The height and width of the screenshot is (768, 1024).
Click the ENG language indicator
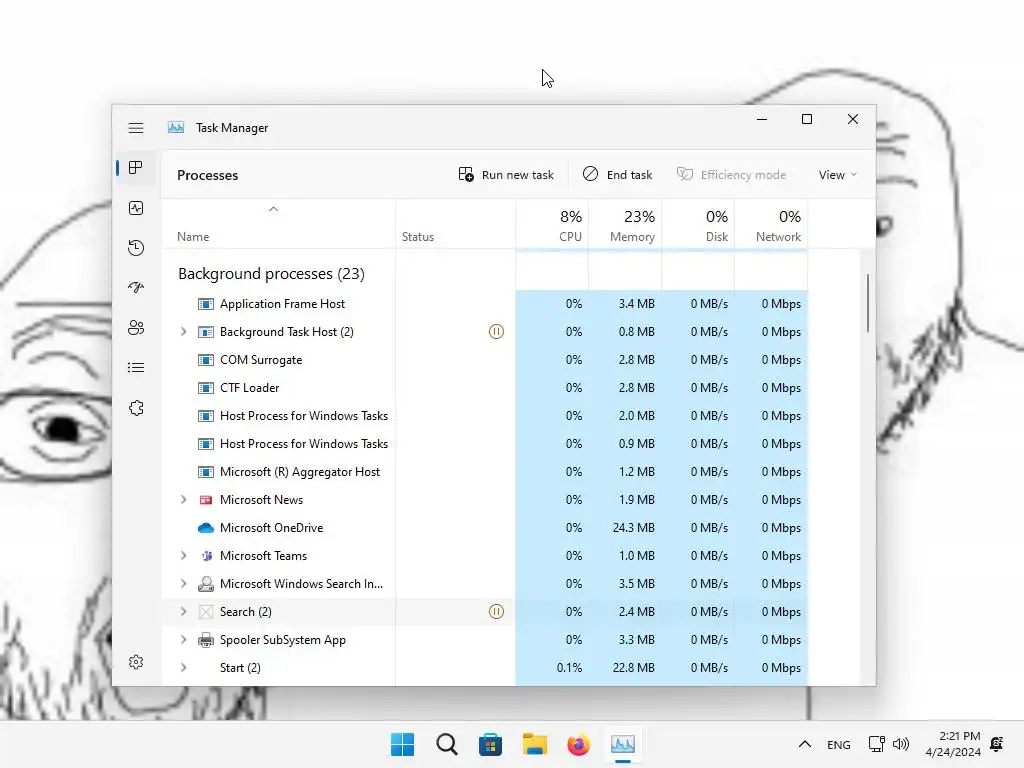pyautogui.click(x=839, y=744)
